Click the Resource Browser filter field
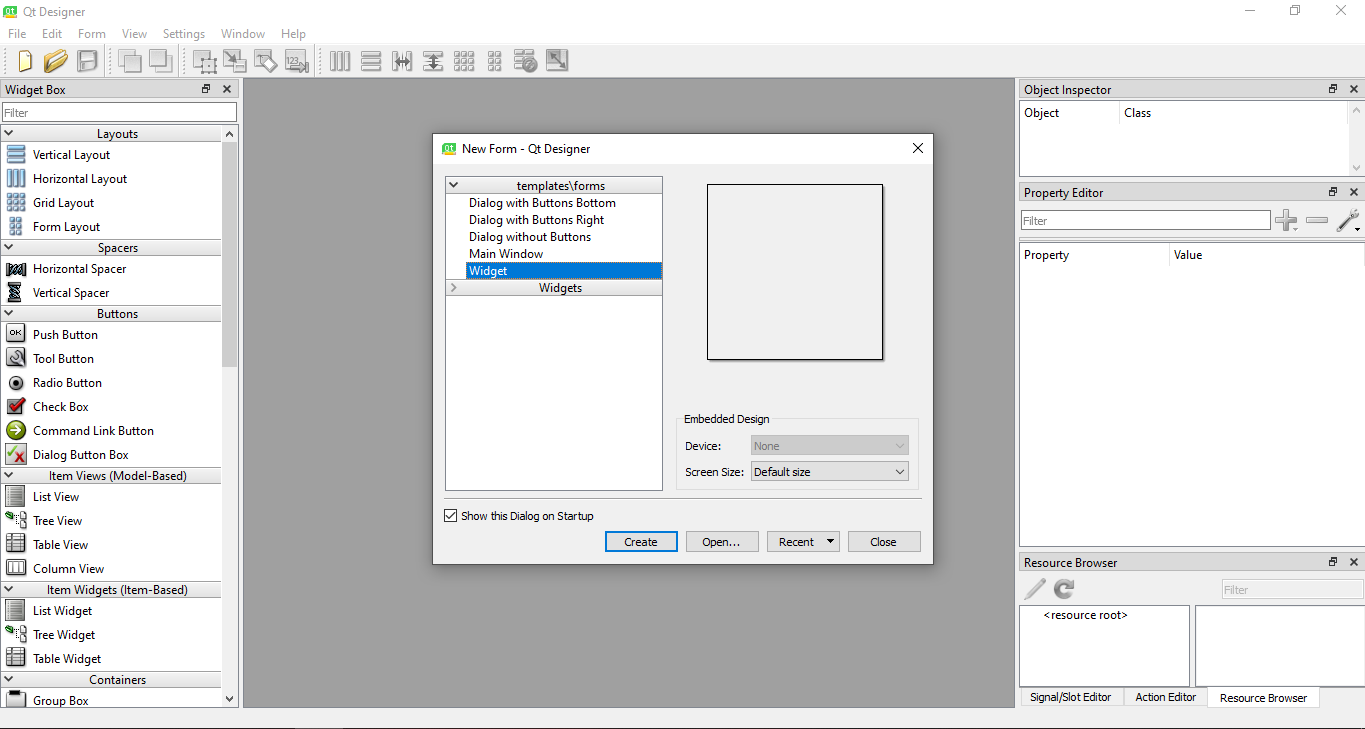Image resolution: width=1365 pixels, height=729 pixels. coord(1292,590)
